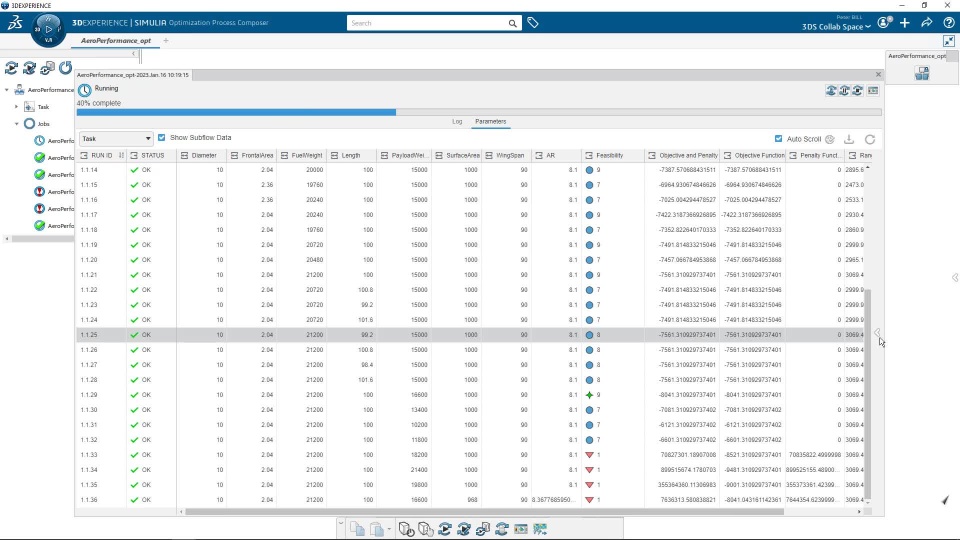
Task: Click the tag icon beside search
Action: [533, 23]
